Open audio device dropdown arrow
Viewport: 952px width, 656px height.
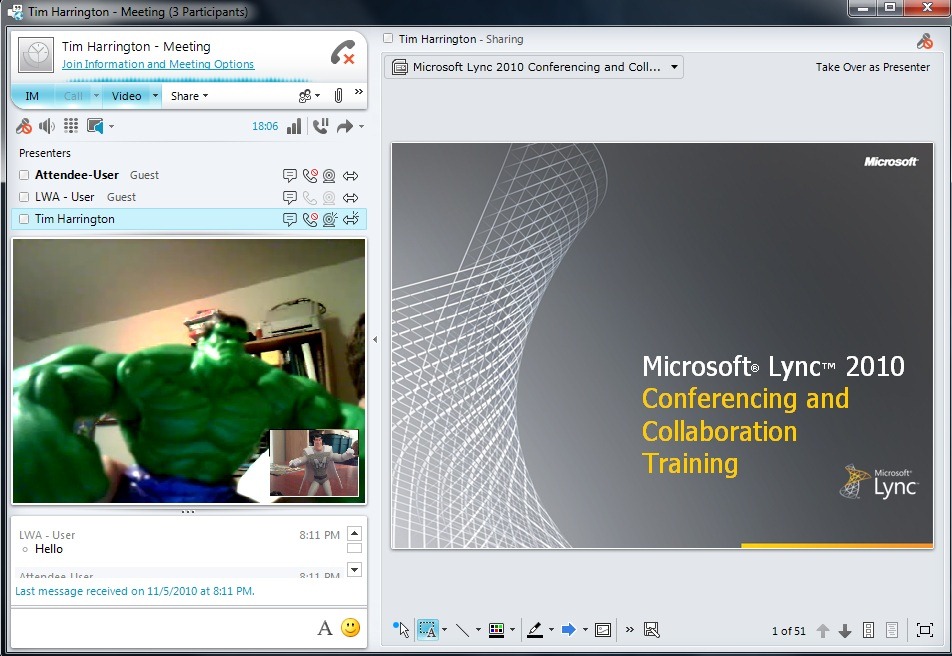tap(111, 126)
